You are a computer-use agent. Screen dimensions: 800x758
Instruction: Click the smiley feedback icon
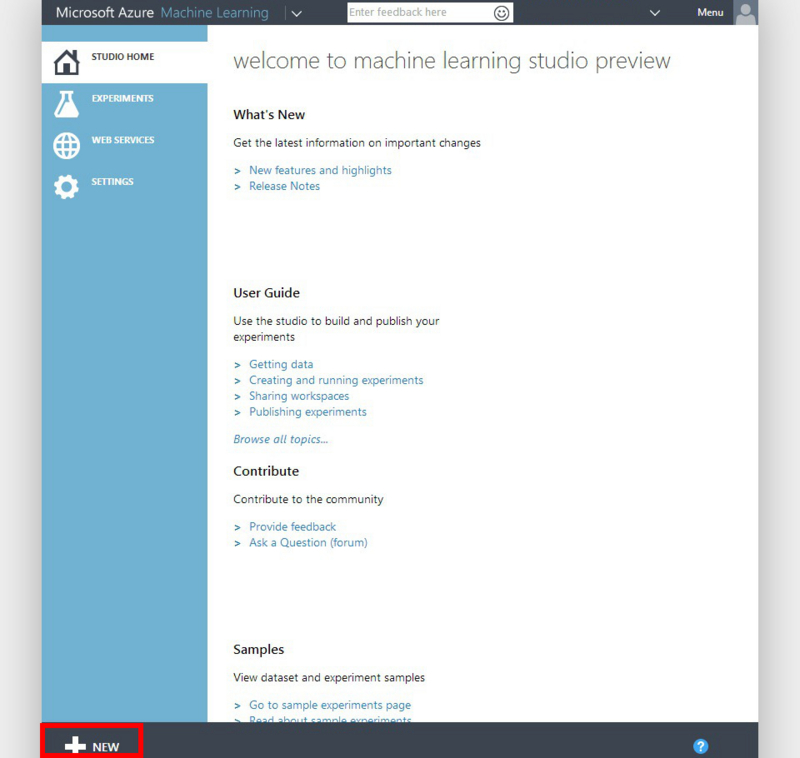tap(501, 13)
